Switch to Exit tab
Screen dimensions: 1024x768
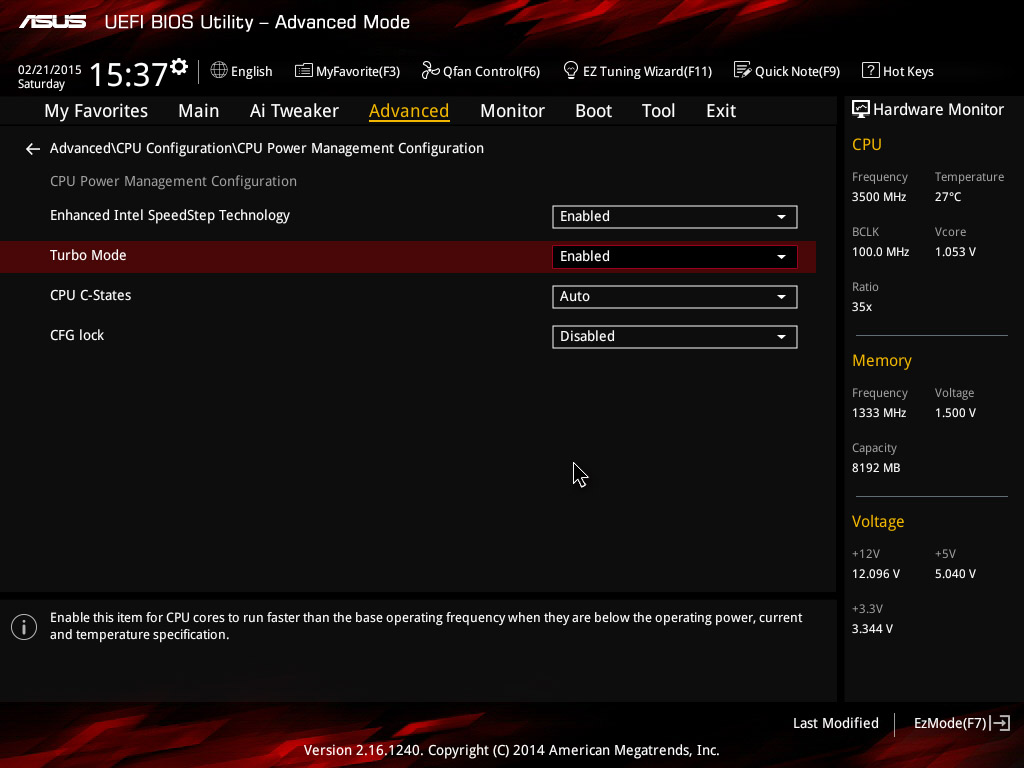(721, 111)
